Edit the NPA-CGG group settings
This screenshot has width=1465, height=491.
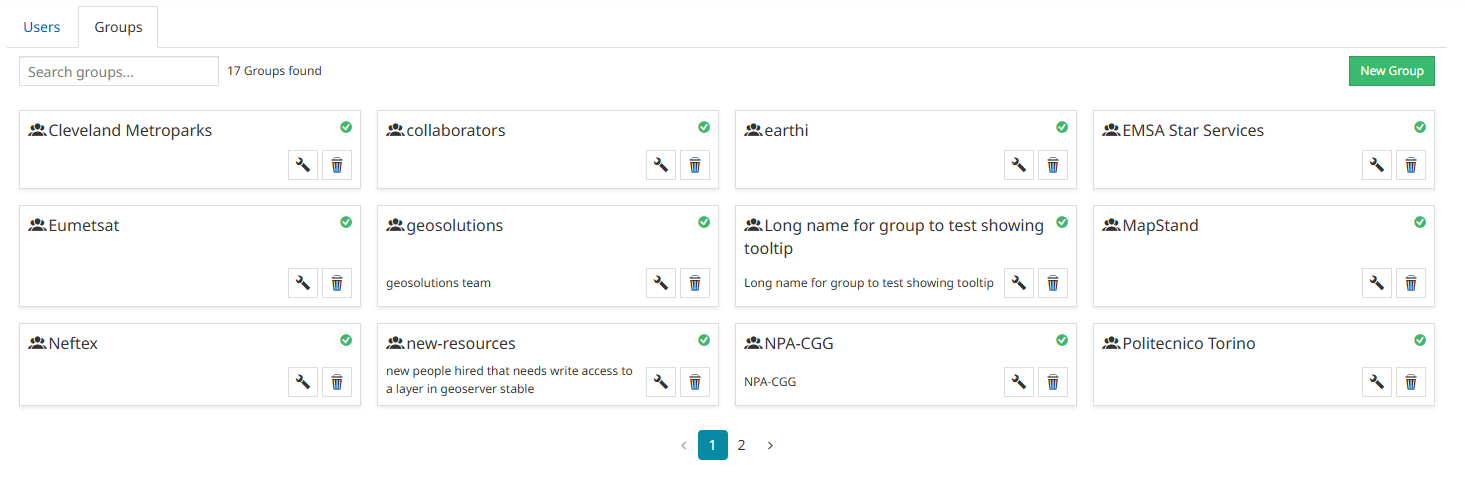click(1019, 381)
